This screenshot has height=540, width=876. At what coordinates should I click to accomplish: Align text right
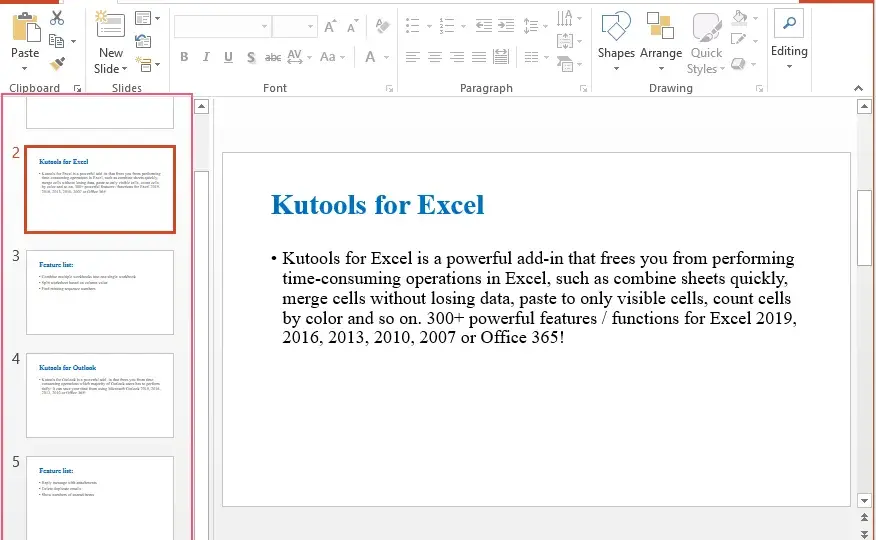point(457,57)
